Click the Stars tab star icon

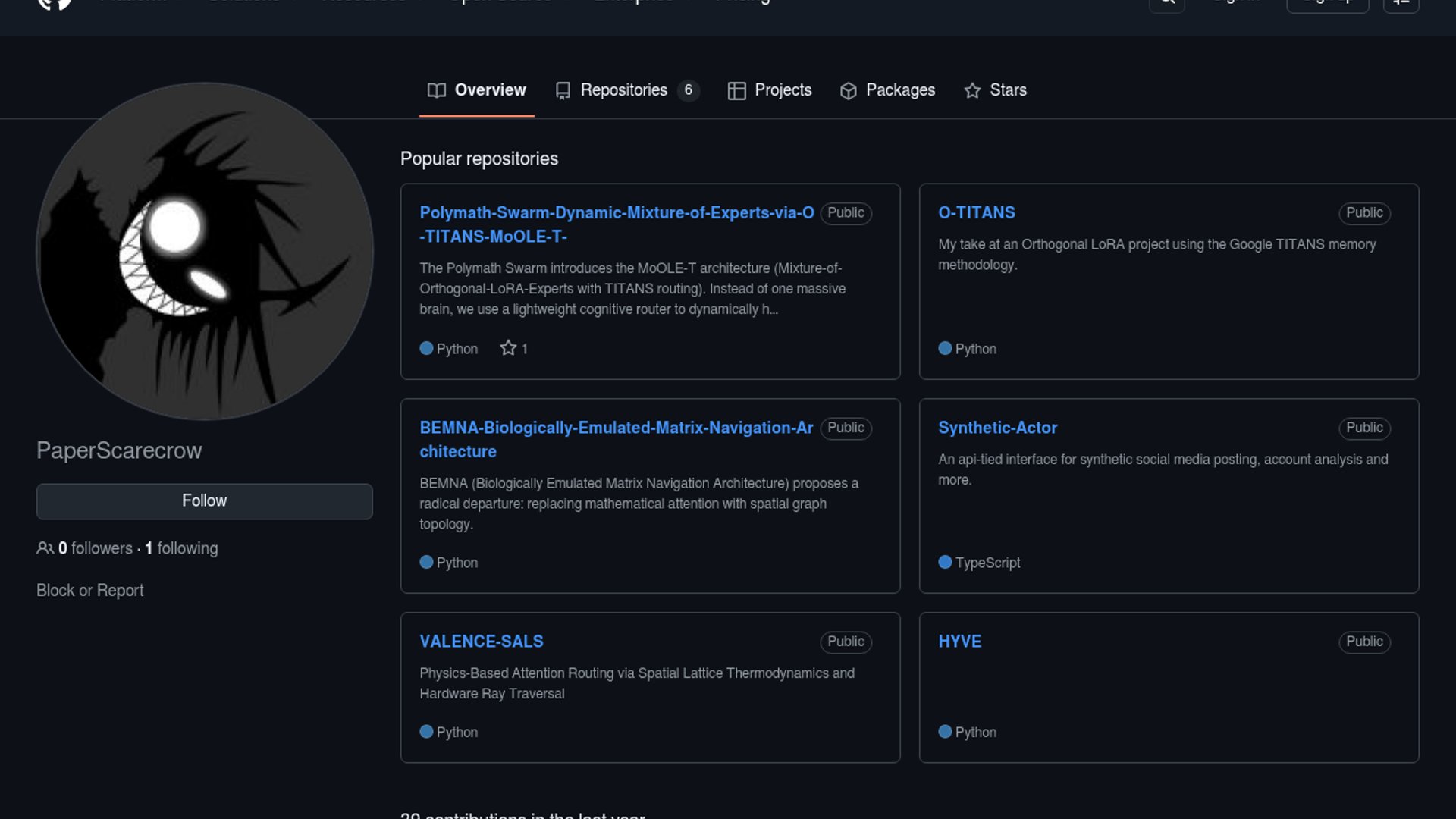(972, 91)
